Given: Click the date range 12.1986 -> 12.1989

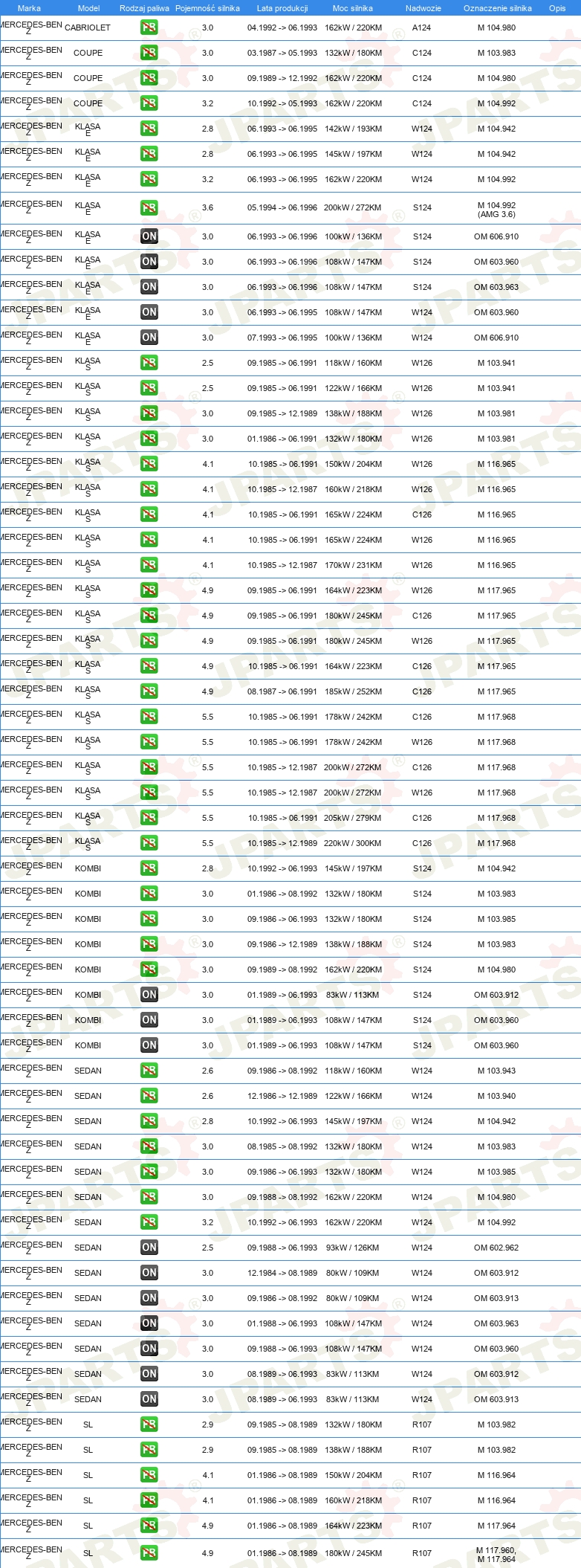Looking at the screenshot, I should (282, 1096).
